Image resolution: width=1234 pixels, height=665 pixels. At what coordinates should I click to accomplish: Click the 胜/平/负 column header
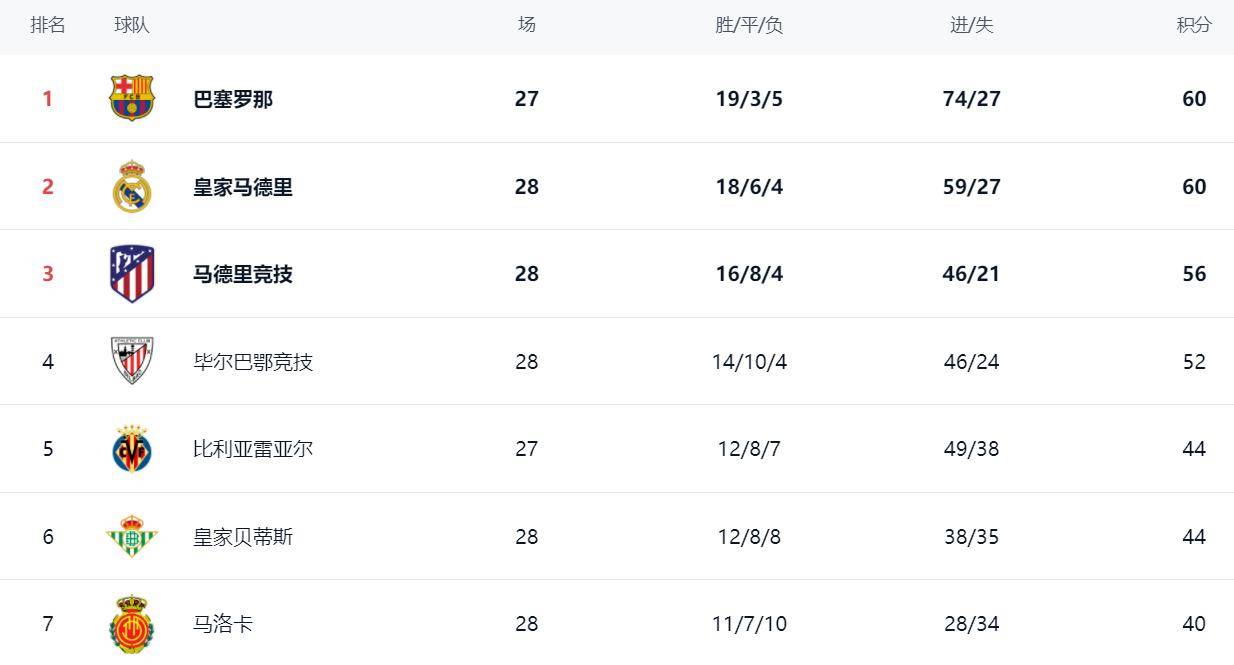[x=749, y=25]
